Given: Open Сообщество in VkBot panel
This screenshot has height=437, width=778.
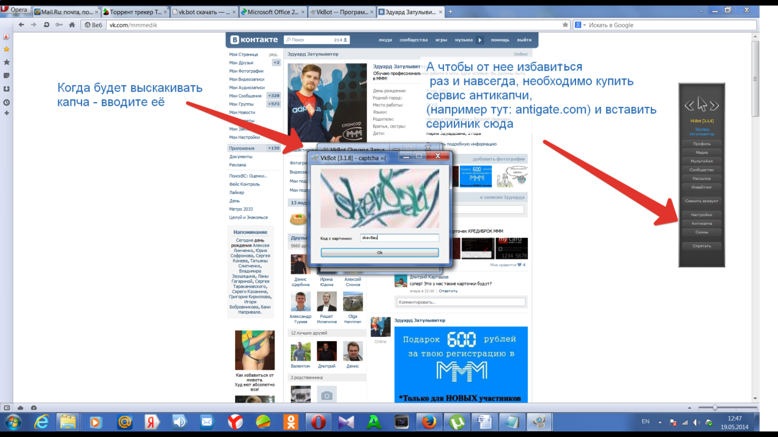Looking at the screenshot, I should (x=702, y=170).
